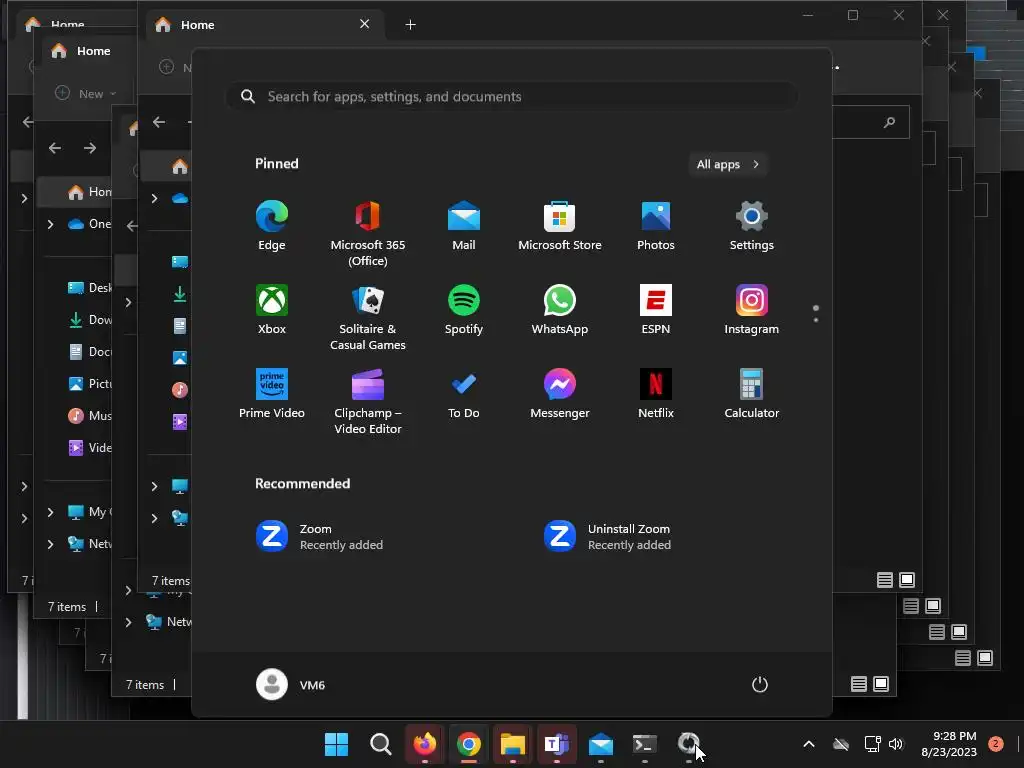Click forward arrow in back Explorer window
The image size is (1024, 768).
(x=90, y=148)
